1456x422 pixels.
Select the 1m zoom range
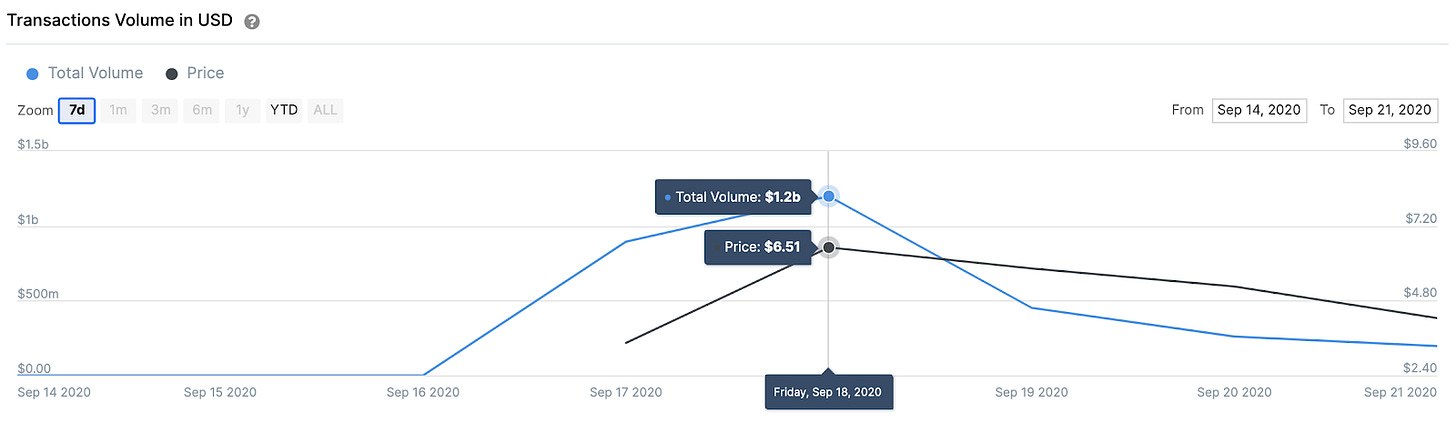tap(118, 110)
